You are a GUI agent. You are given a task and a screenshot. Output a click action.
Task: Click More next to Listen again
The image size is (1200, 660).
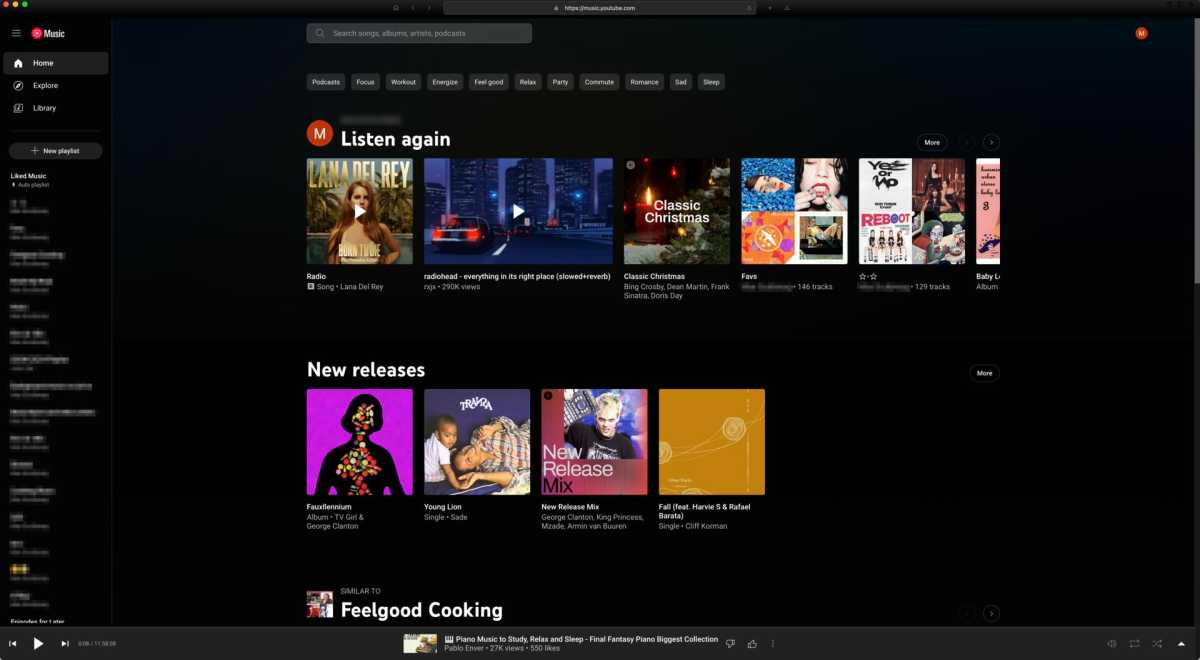point(932,142)
